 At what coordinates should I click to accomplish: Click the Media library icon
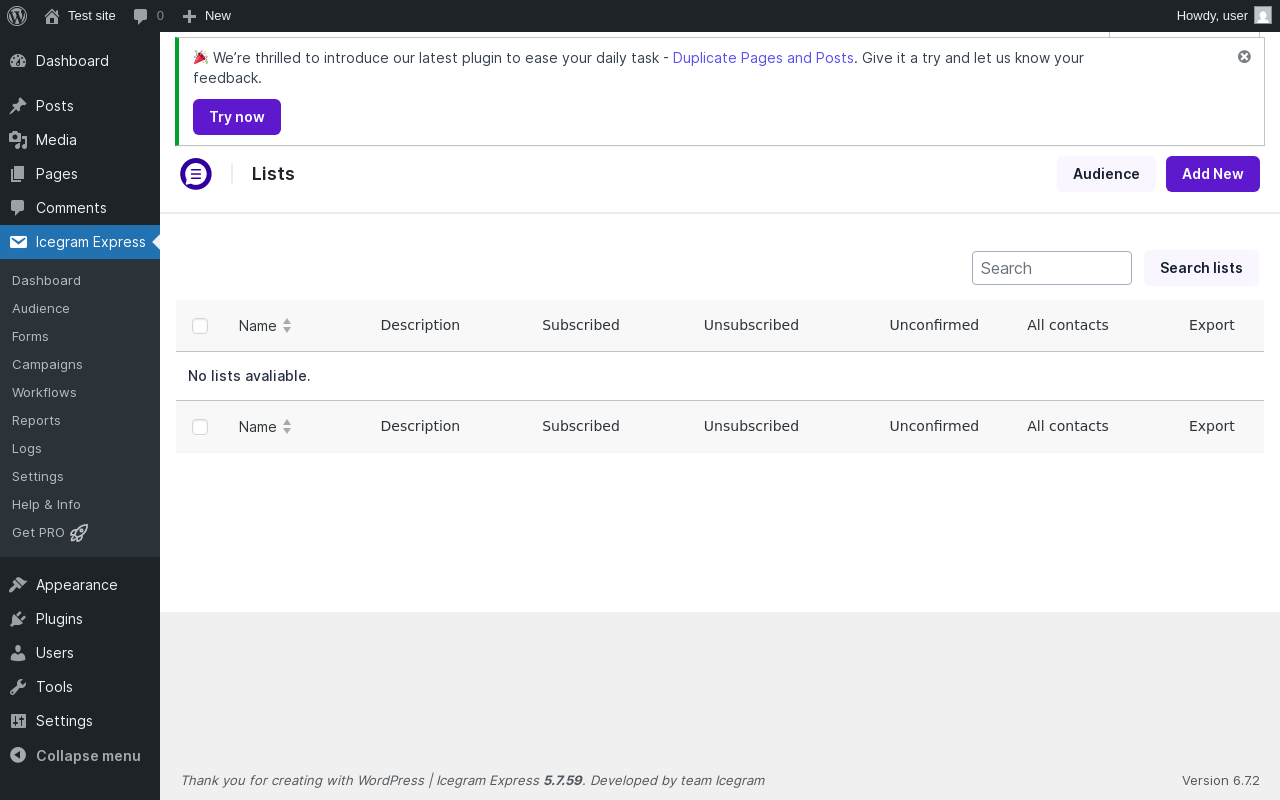(18, 140)
